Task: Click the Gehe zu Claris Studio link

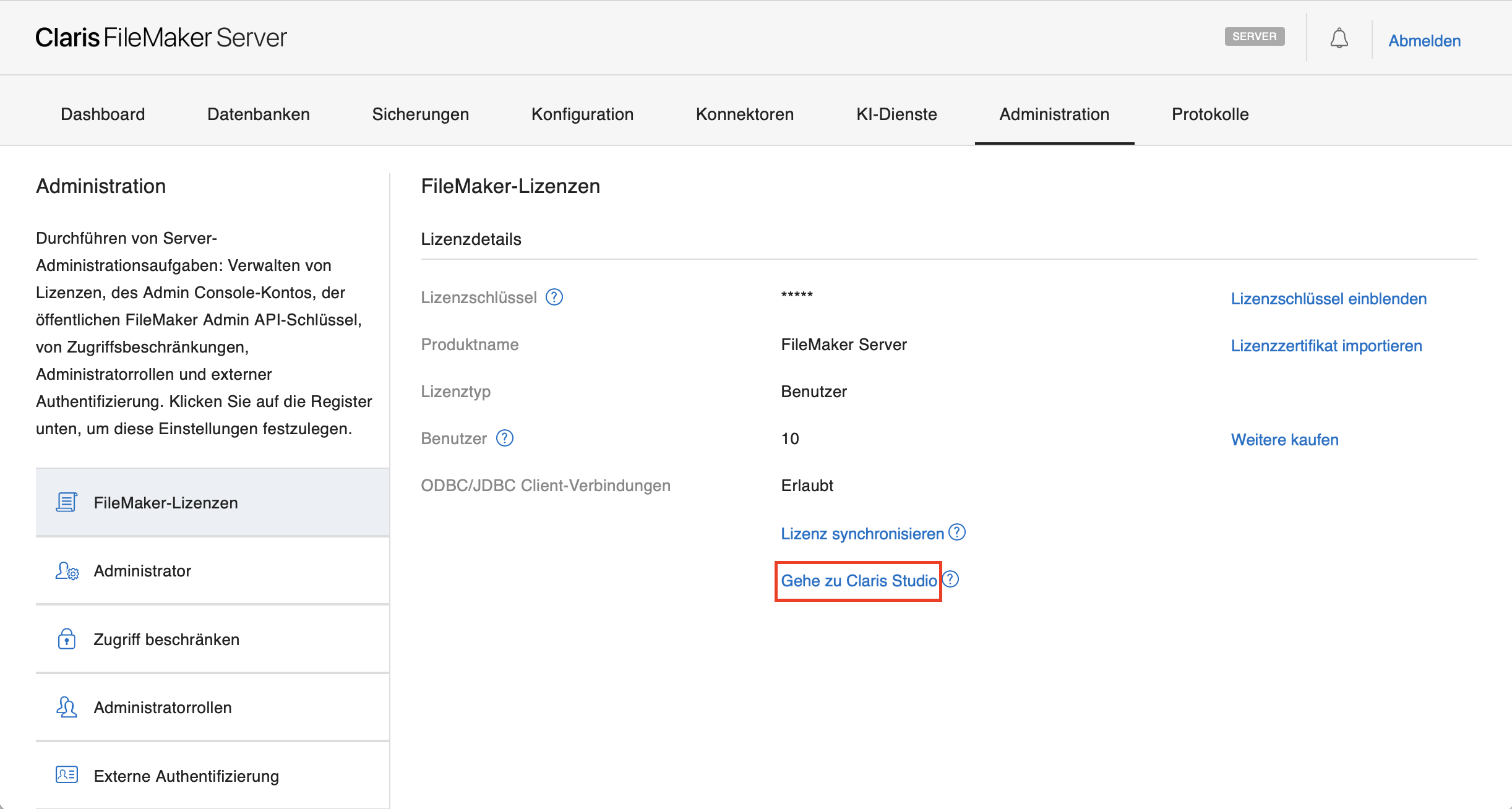Action: point(859,581)
